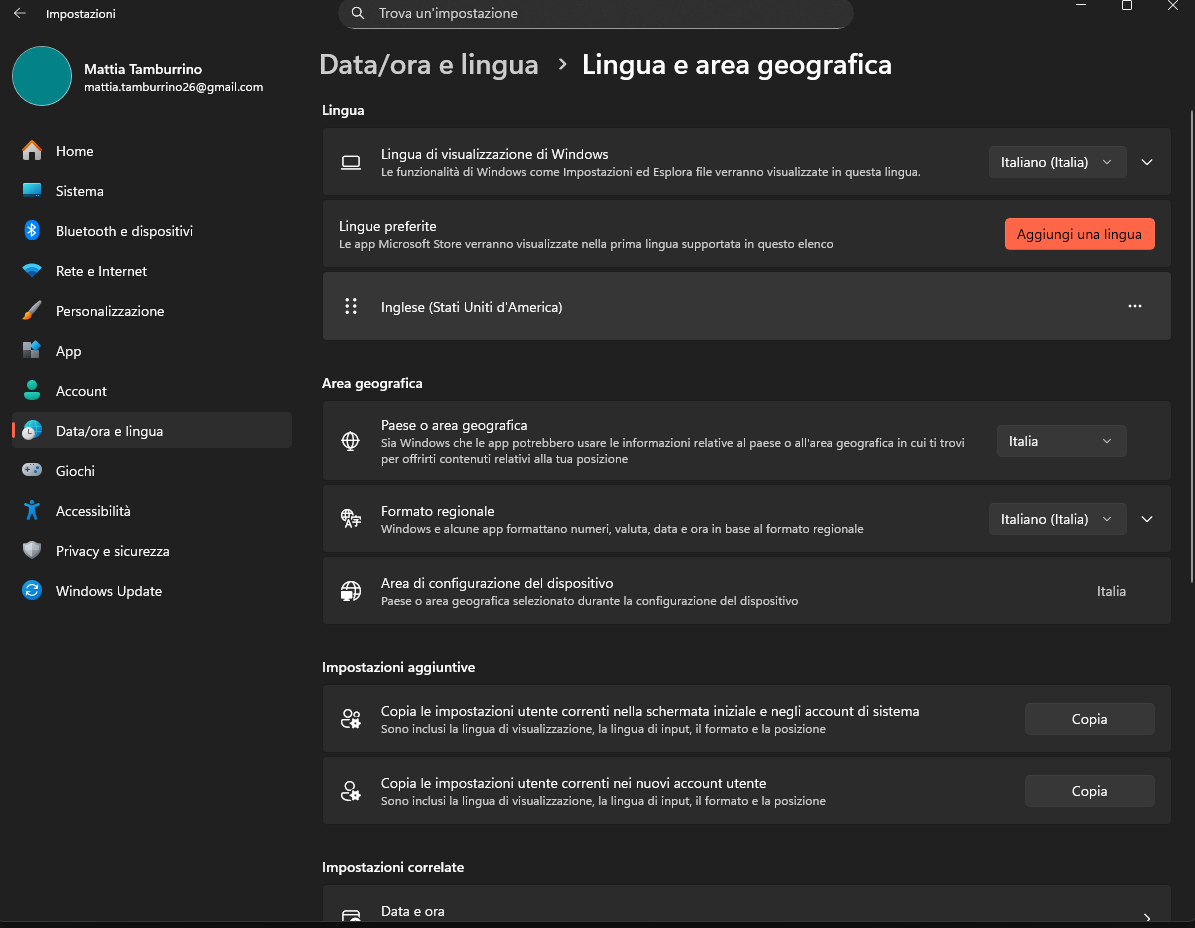Open Windows display language dropdown
The width and height of the screenshot is (1195, 928).
[x=1057, y=162]
